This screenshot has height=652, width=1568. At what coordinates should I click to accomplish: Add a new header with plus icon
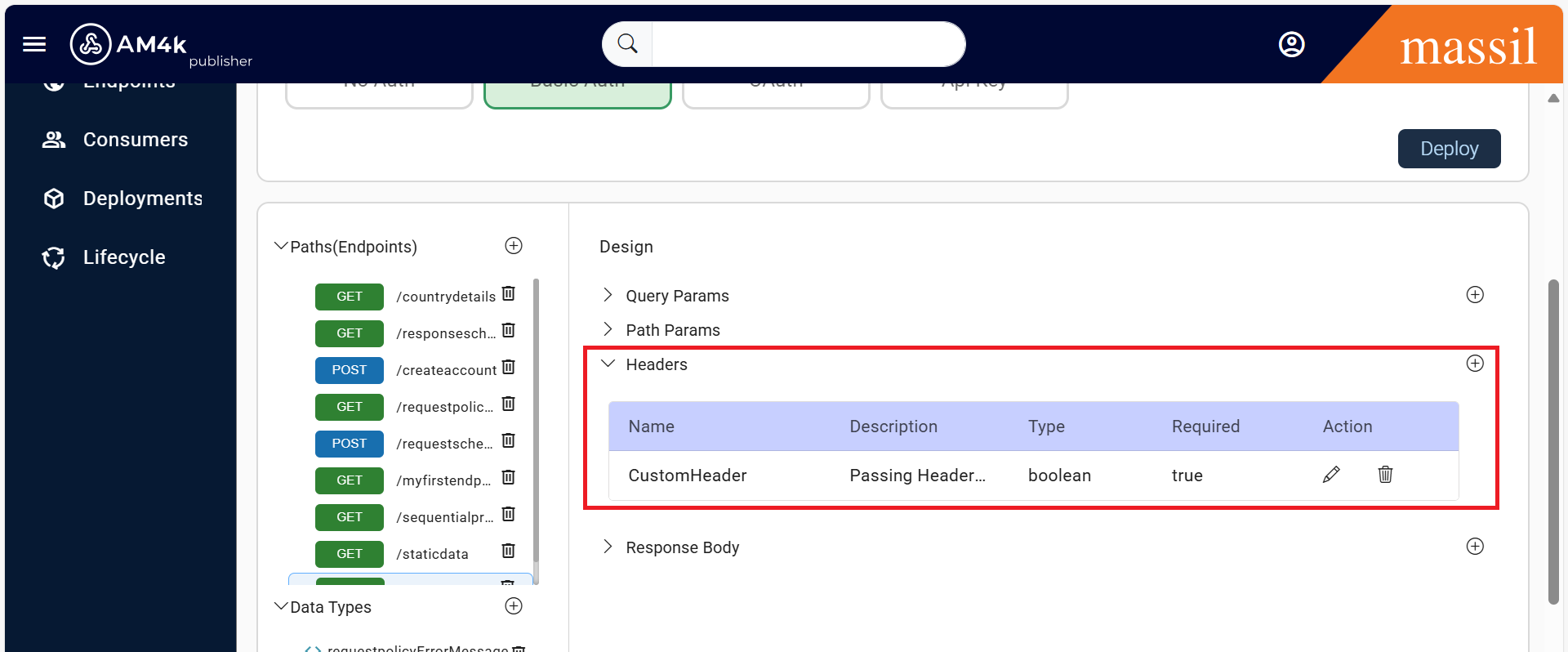coord(1474,364)
